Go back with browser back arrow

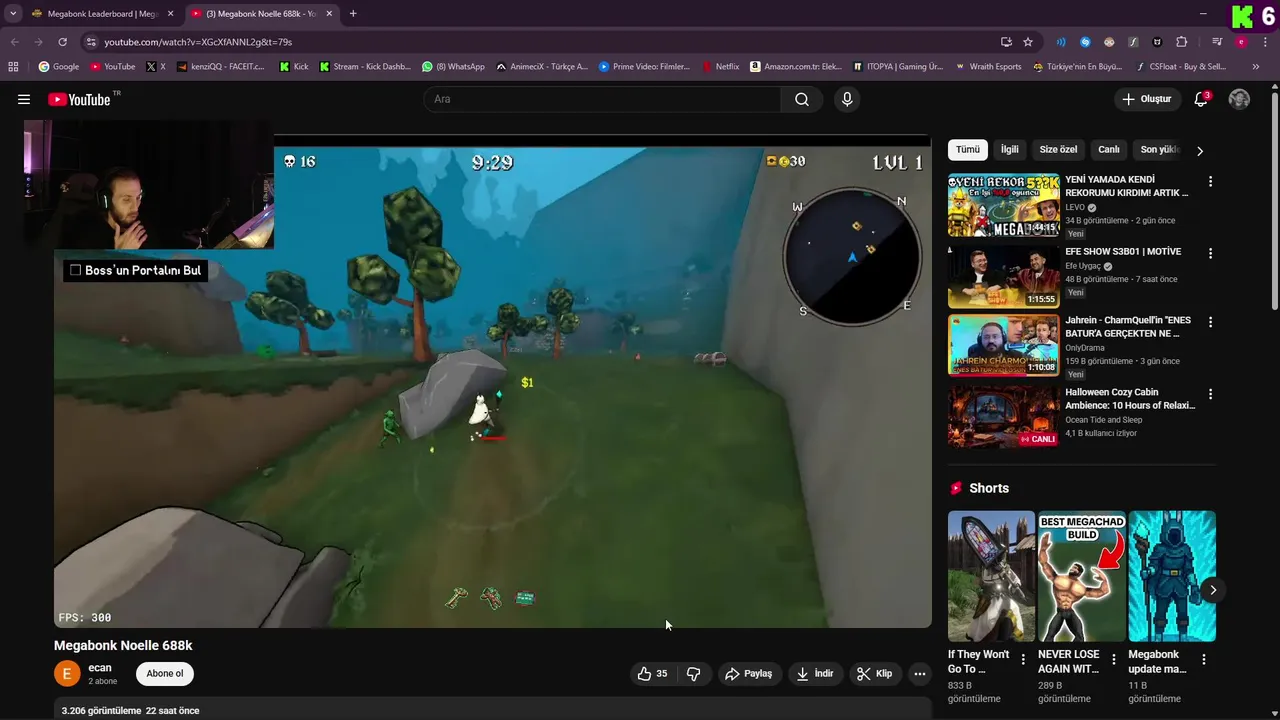(14, 42)
